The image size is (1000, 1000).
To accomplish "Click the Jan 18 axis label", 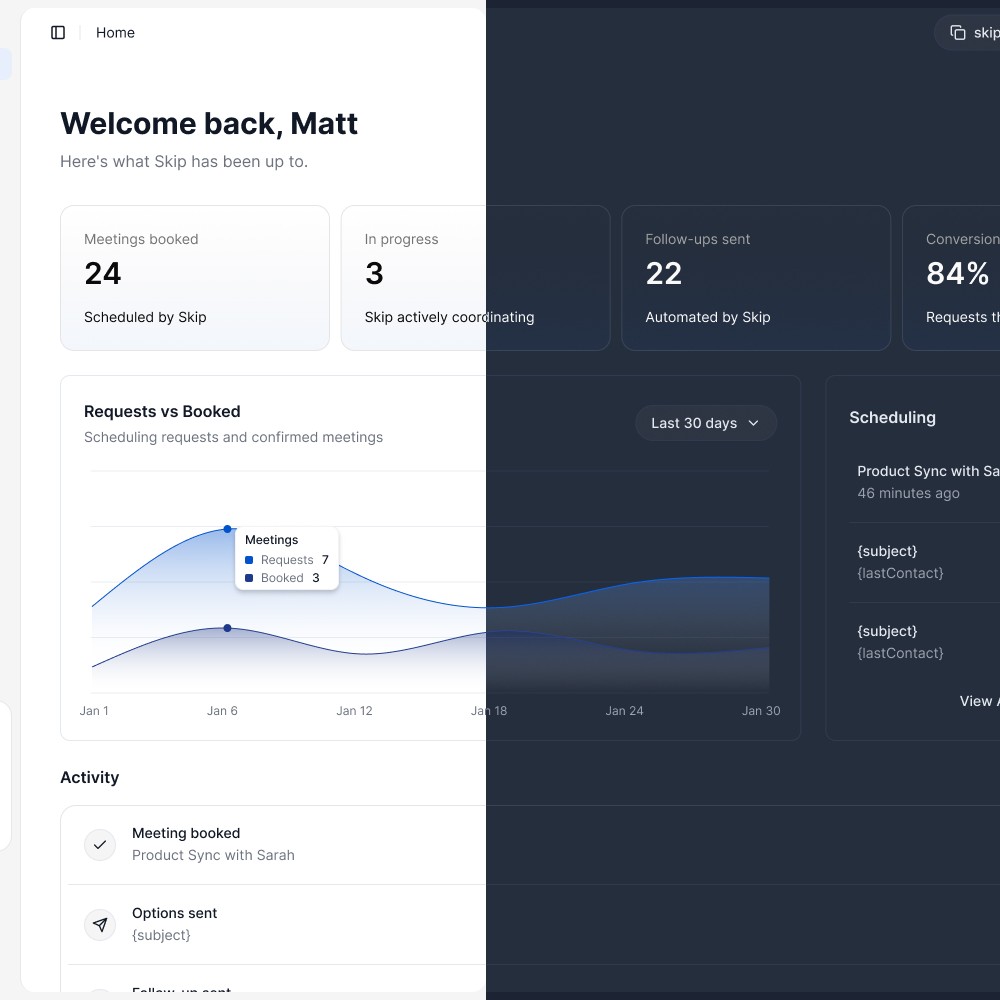I will coord(489,710).
